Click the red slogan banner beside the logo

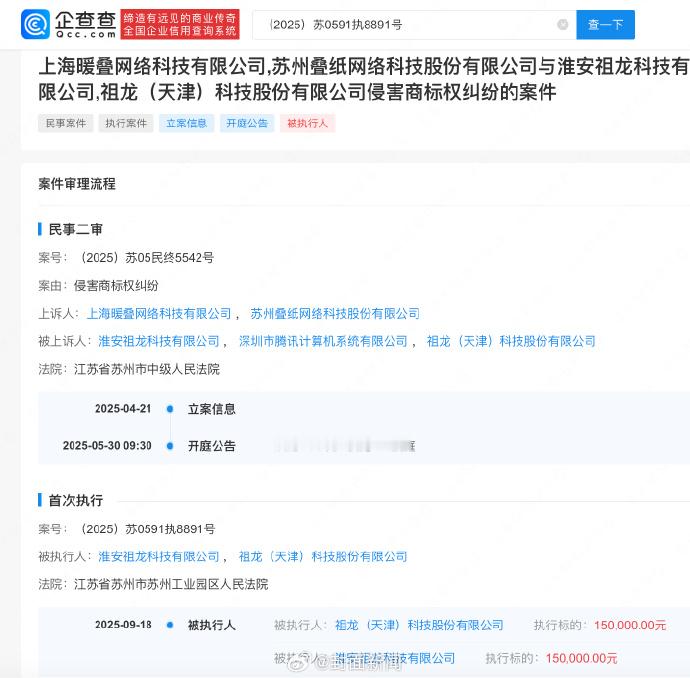click(x=180, y=24)
